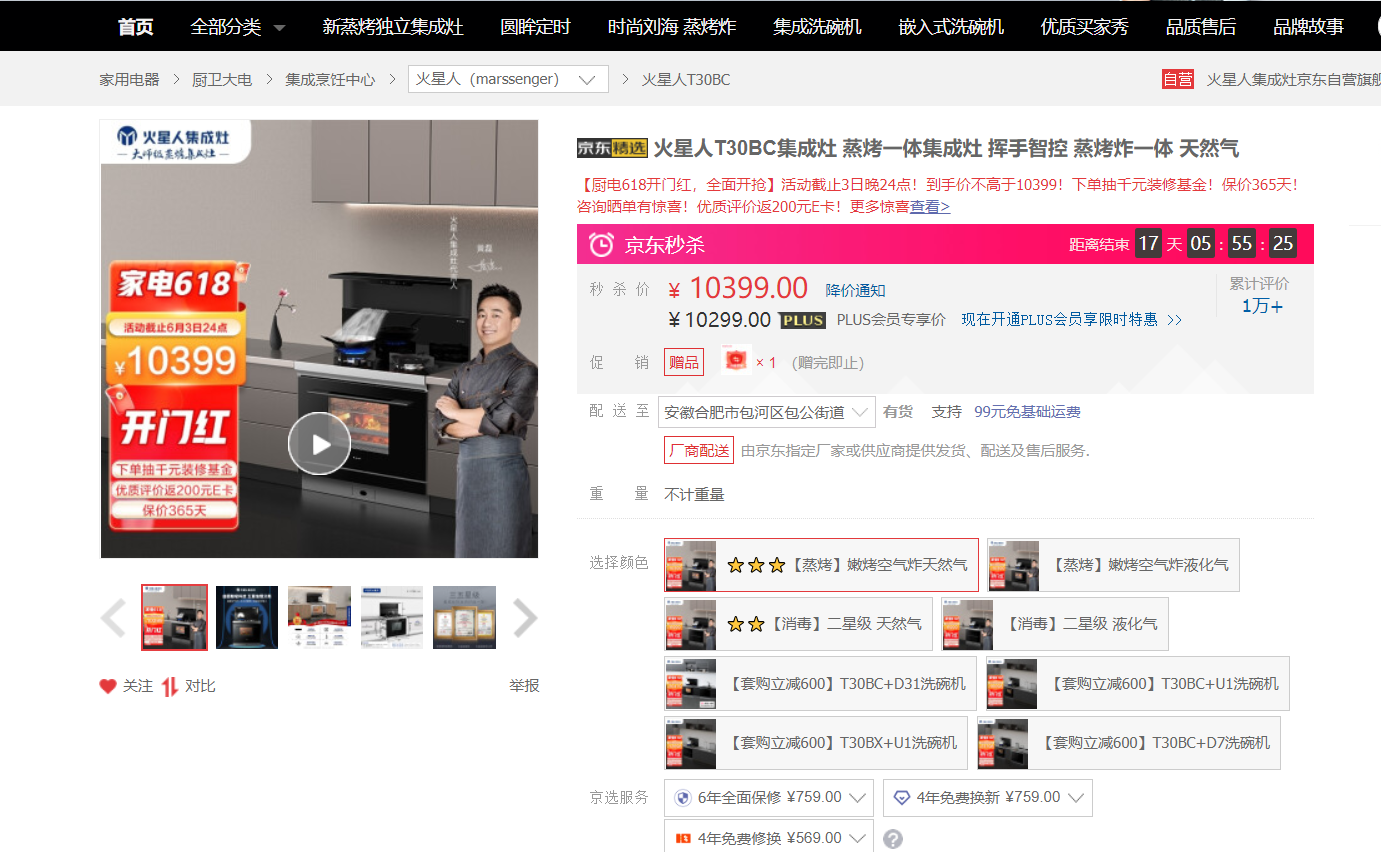Expand PLUS会员限时特惠 arrows
1381x852 pixels.
tap(1174, 320)
